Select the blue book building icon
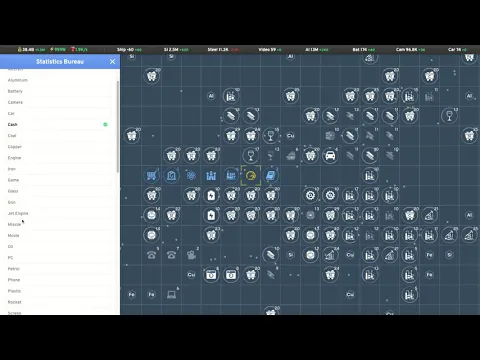This screenshot has height=360, width=480. tap(270, 175)
